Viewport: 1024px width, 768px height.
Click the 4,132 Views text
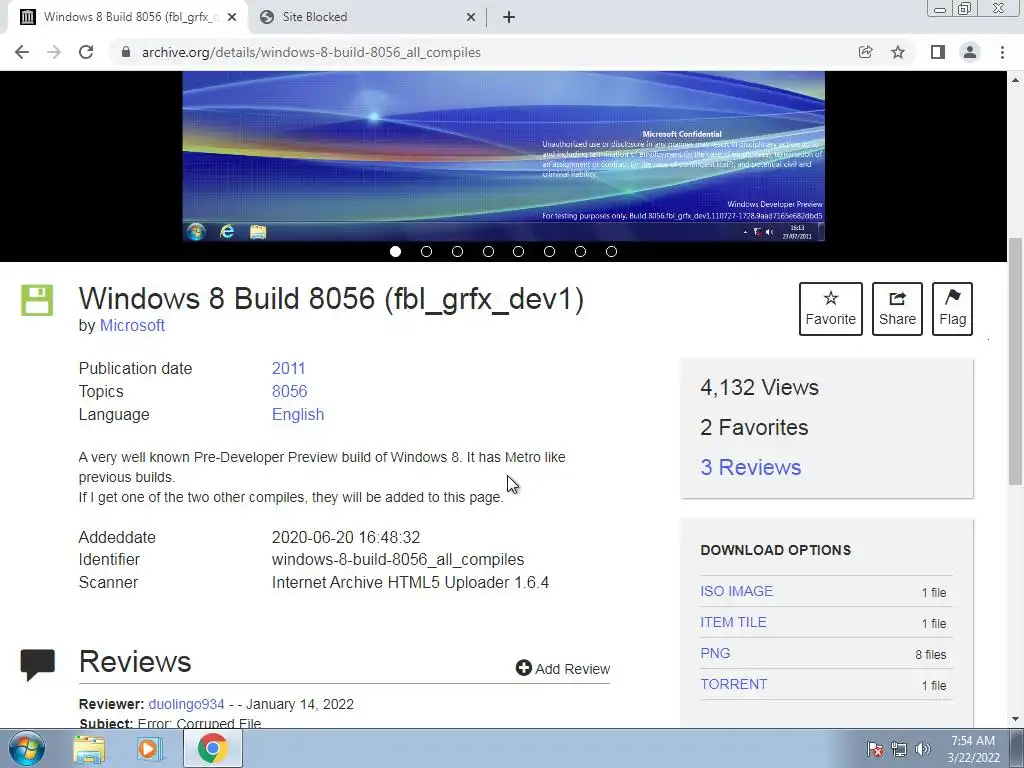[759, 387]
